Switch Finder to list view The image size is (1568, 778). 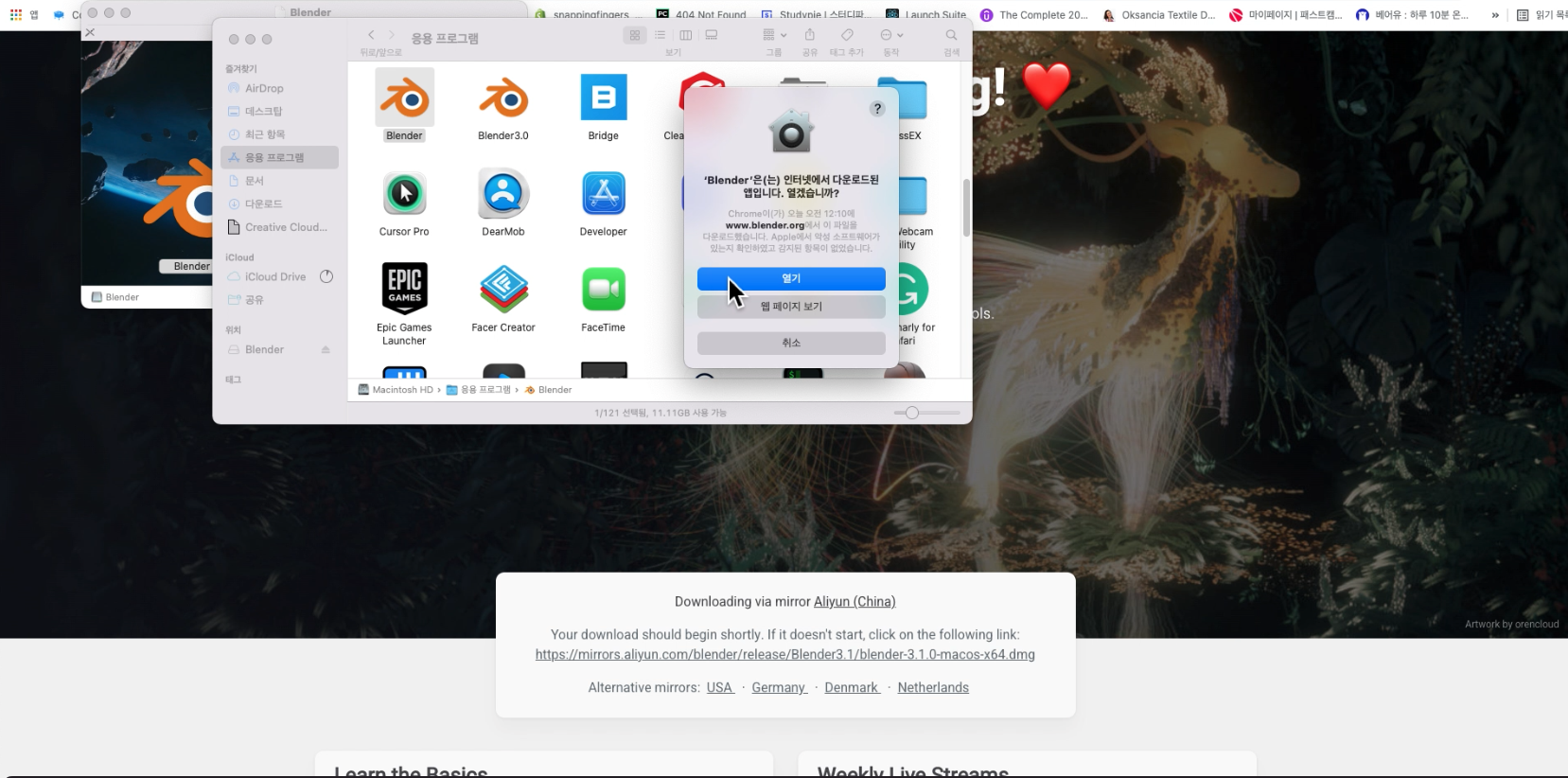click(x=661, y=35)
